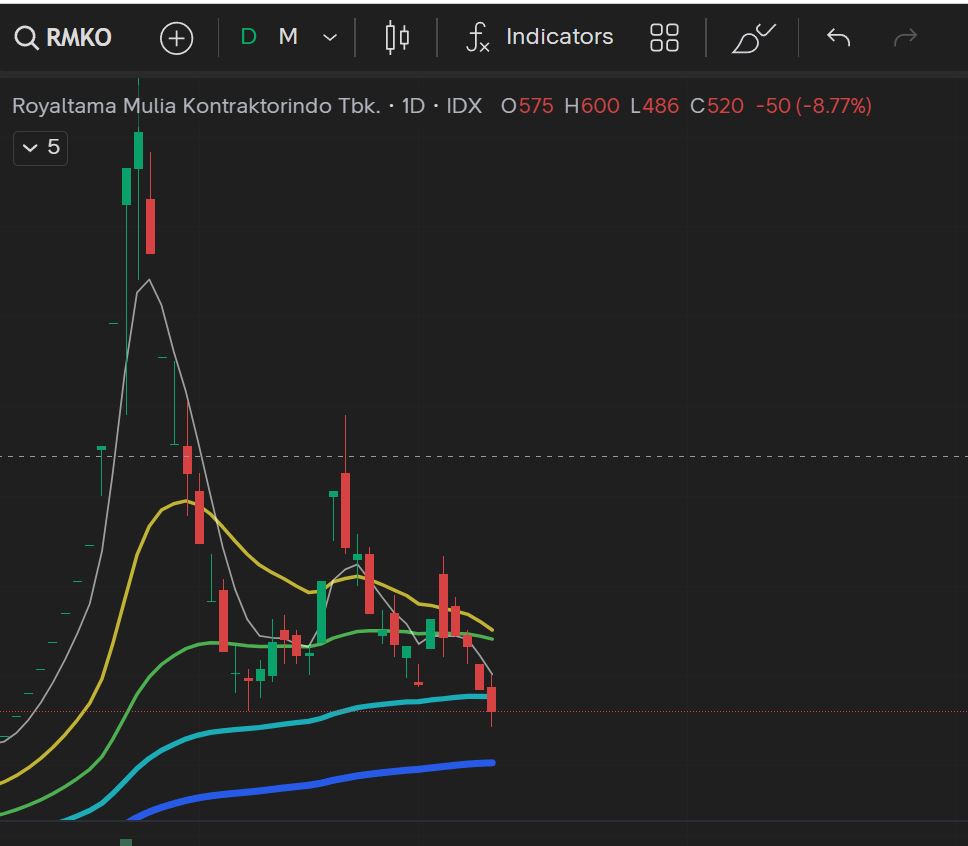Switch to the M monthly interval
968x846 pixels.
[288, 37]
